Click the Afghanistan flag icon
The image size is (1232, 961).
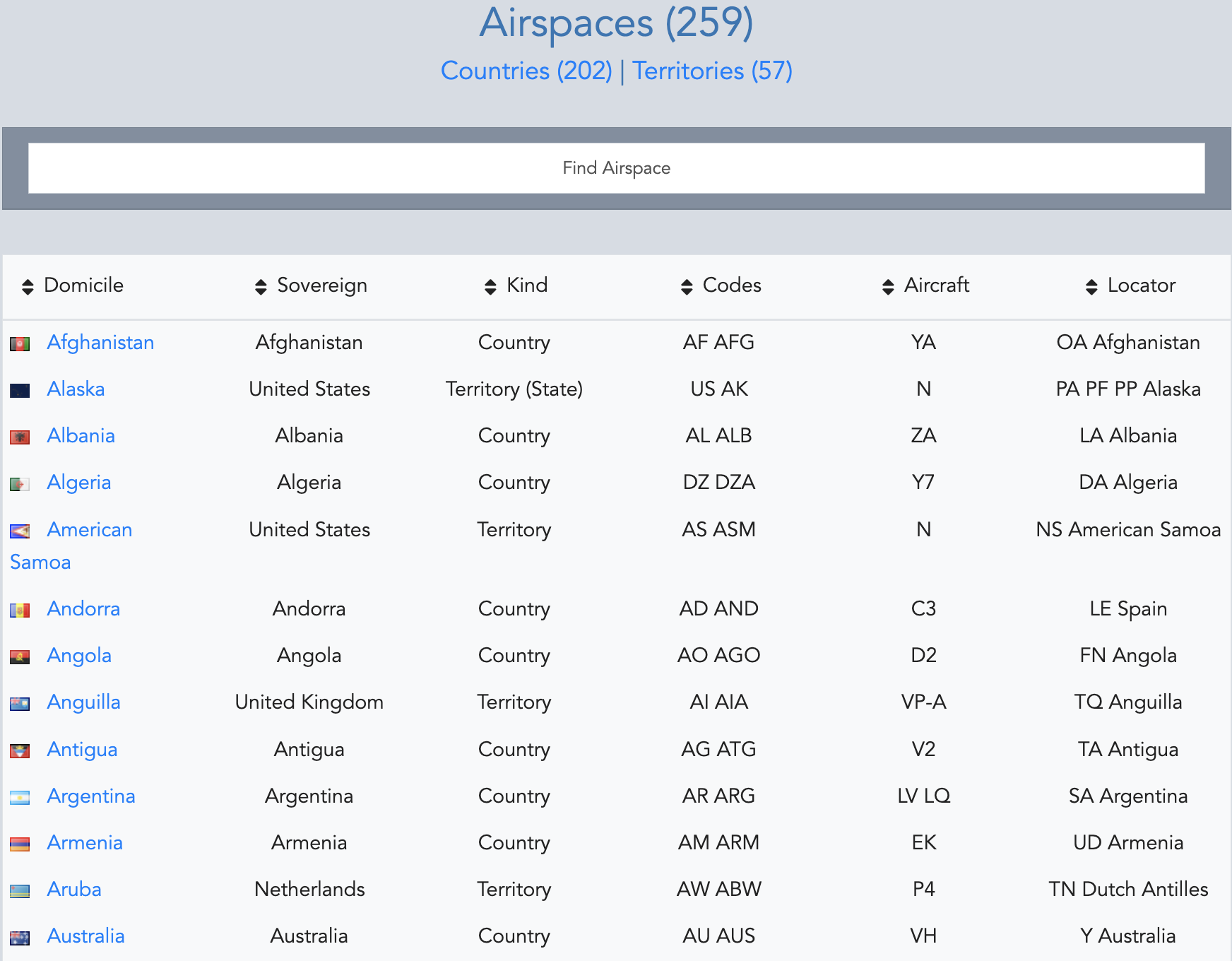[20, 342]
